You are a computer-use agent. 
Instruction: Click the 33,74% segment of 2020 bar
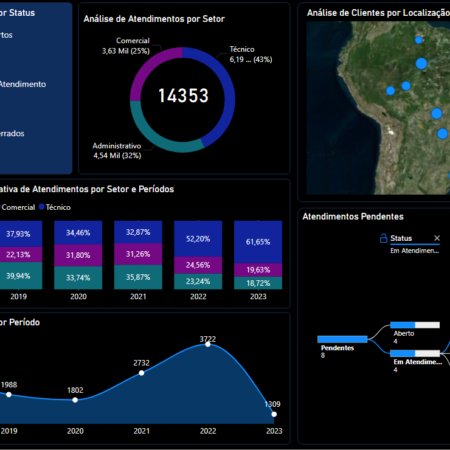point(78,278)
